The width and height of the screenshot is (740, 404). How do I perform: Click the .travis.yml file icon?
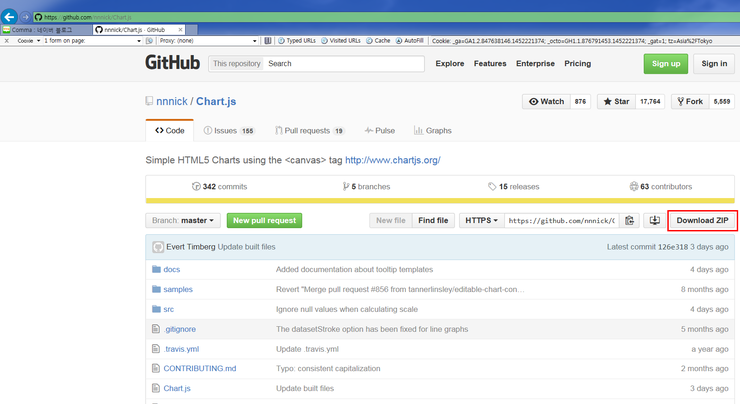click(x=156, y=349)
